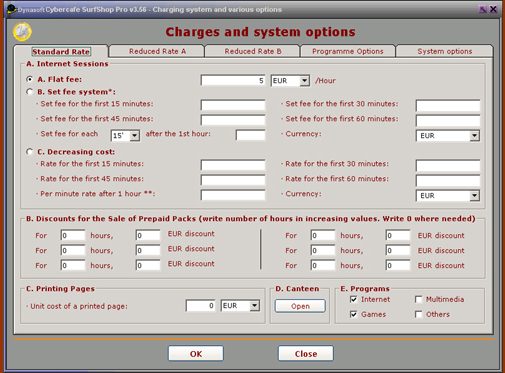Switch to the Reduced Rate A tab
Viewport: 505px width, 373px height.
tap(157, 51)
